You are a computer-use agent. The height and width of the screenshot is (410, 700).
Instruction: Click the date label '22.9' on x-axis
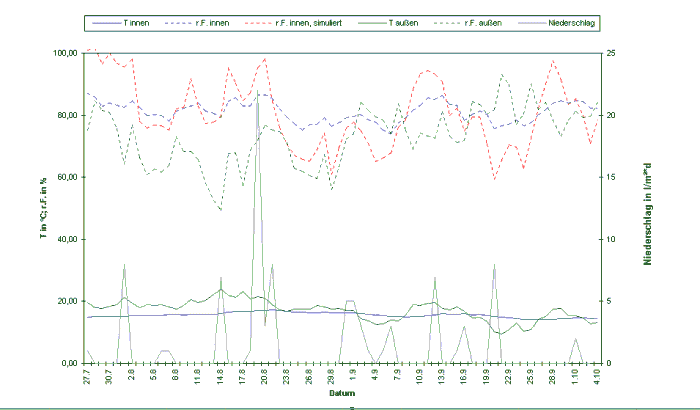tap(508, 376)
